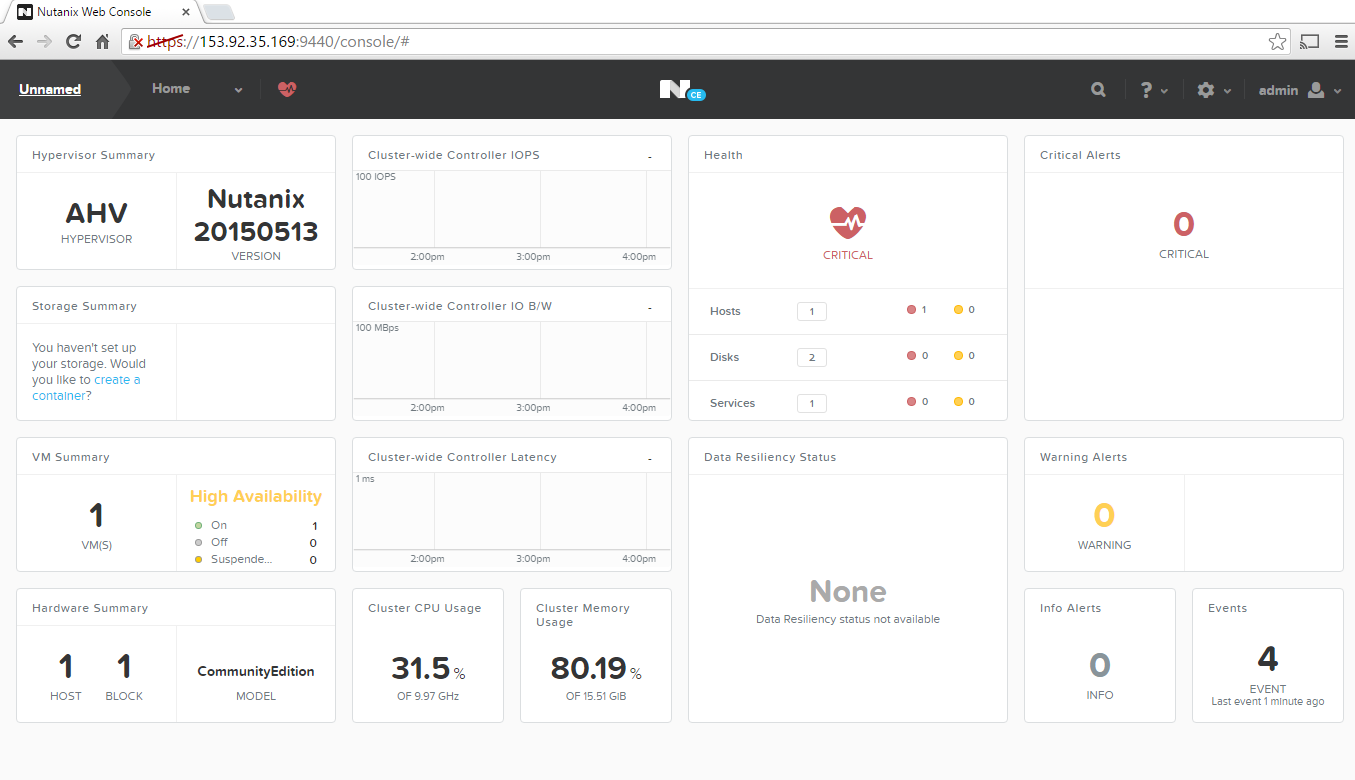Open the browser hamburger menu icon
This screenshot has height=780, width=1355.
click(x=1340, y=41)
